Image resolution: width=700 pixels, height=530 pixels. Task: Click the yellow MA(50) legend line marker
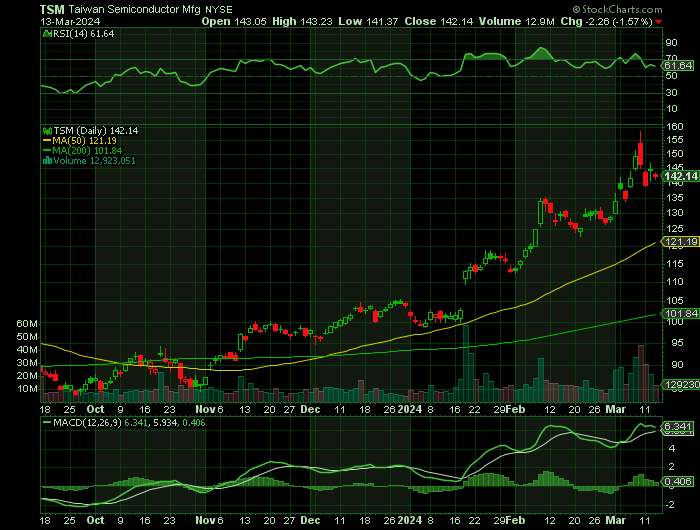[x=47, y=141]
